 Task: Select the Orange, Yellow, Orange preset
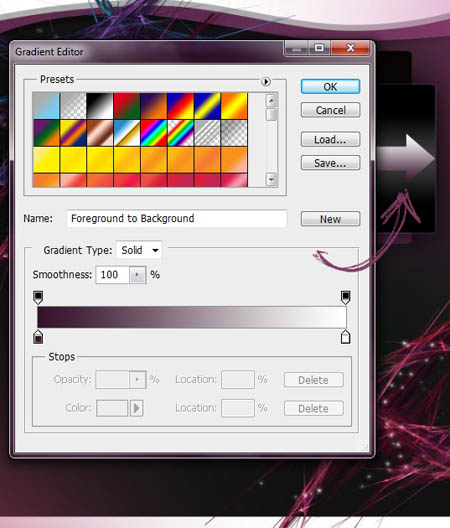pos(234,106)
